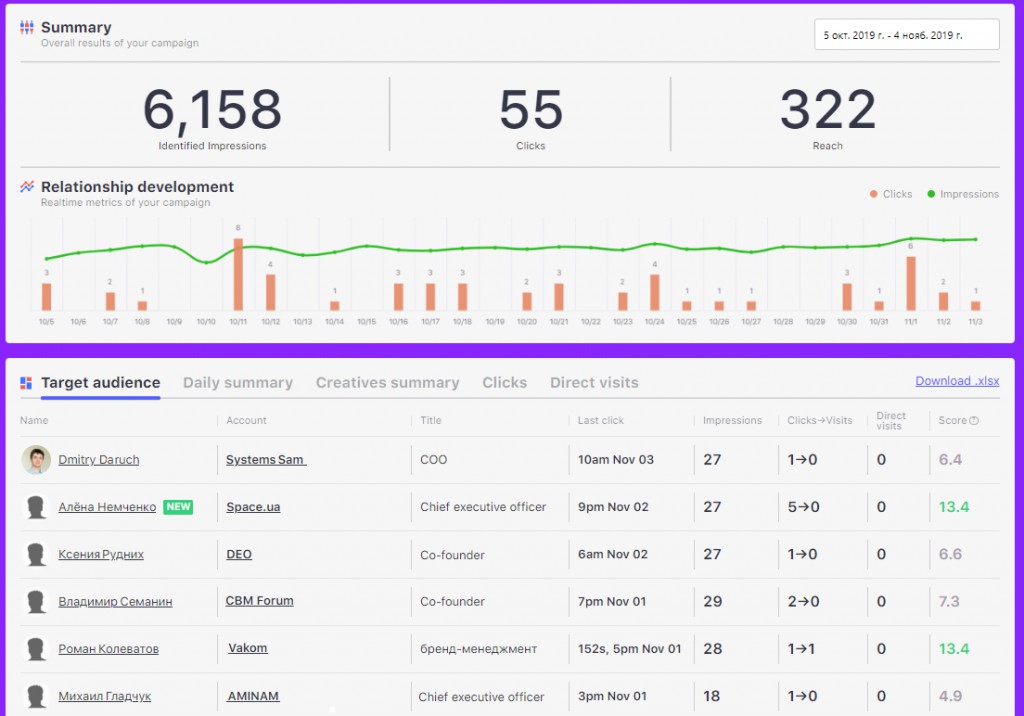Open the Direct visits tab
The height and width of the screenshot is (716, 1024).
594,383
